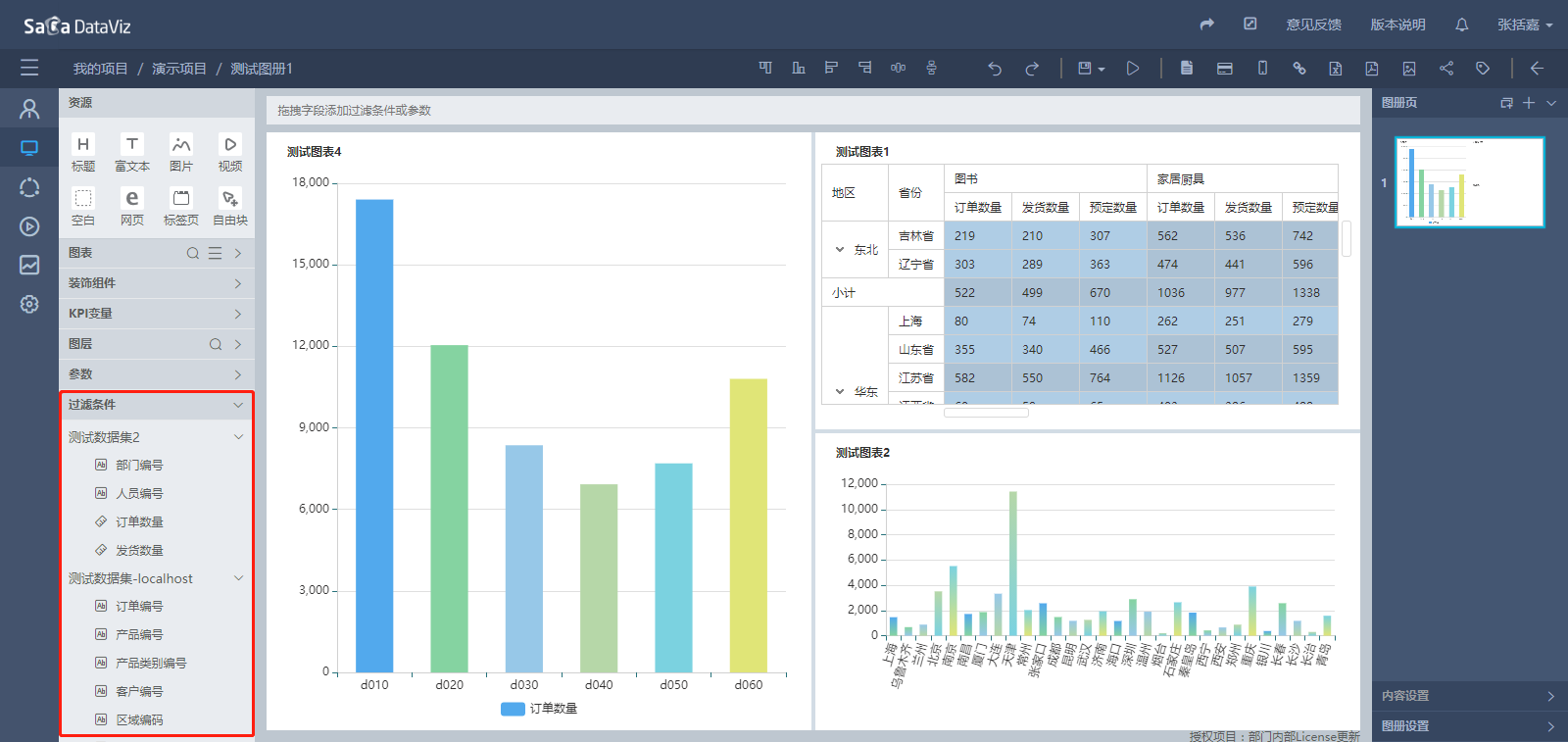Search charts in the 图表 section
This screenshot has height=742, width=1568.
coord(193,253)
